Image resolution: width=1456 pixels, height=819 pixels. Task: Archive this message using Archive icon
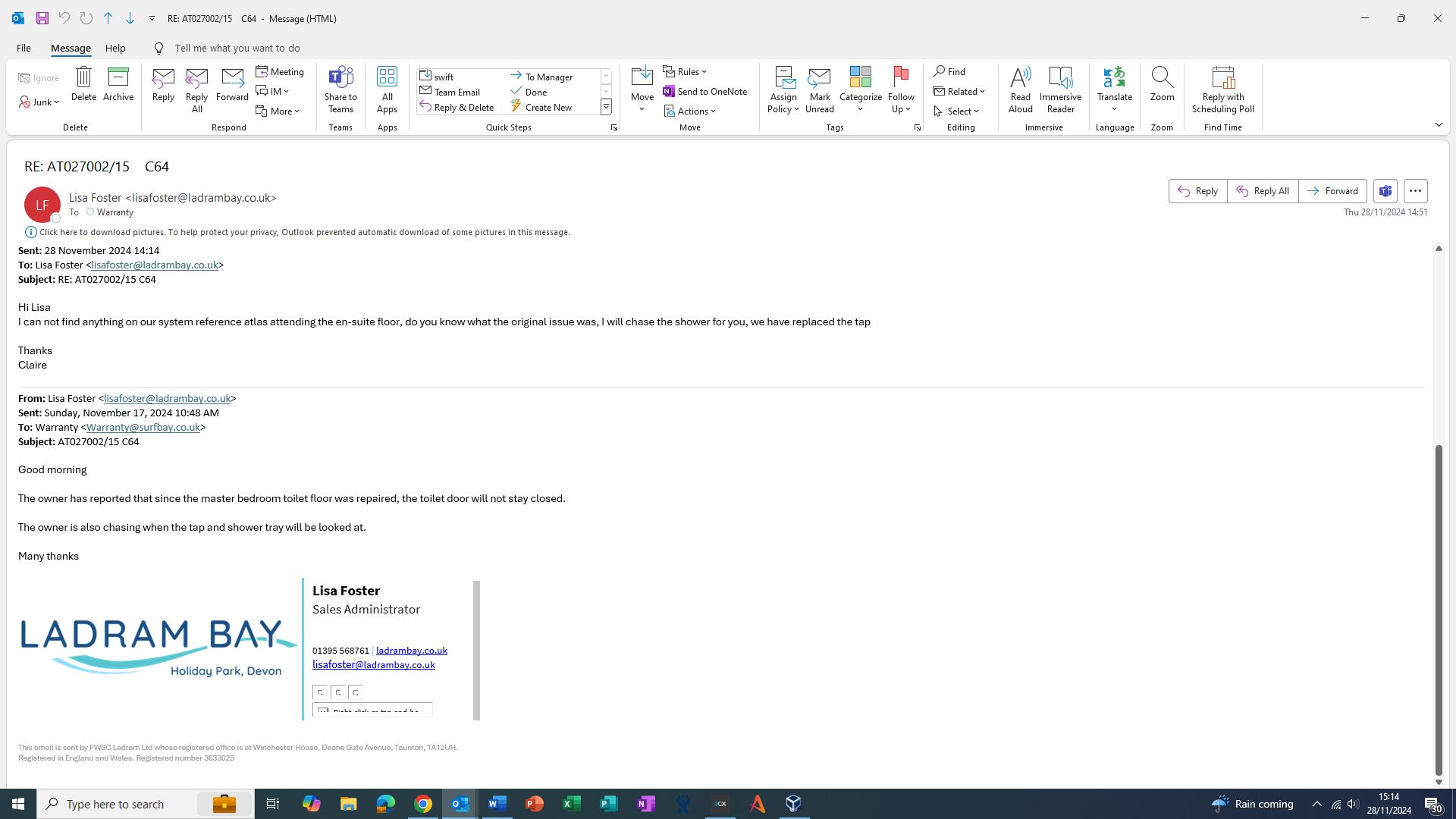(x=118, y=77)
